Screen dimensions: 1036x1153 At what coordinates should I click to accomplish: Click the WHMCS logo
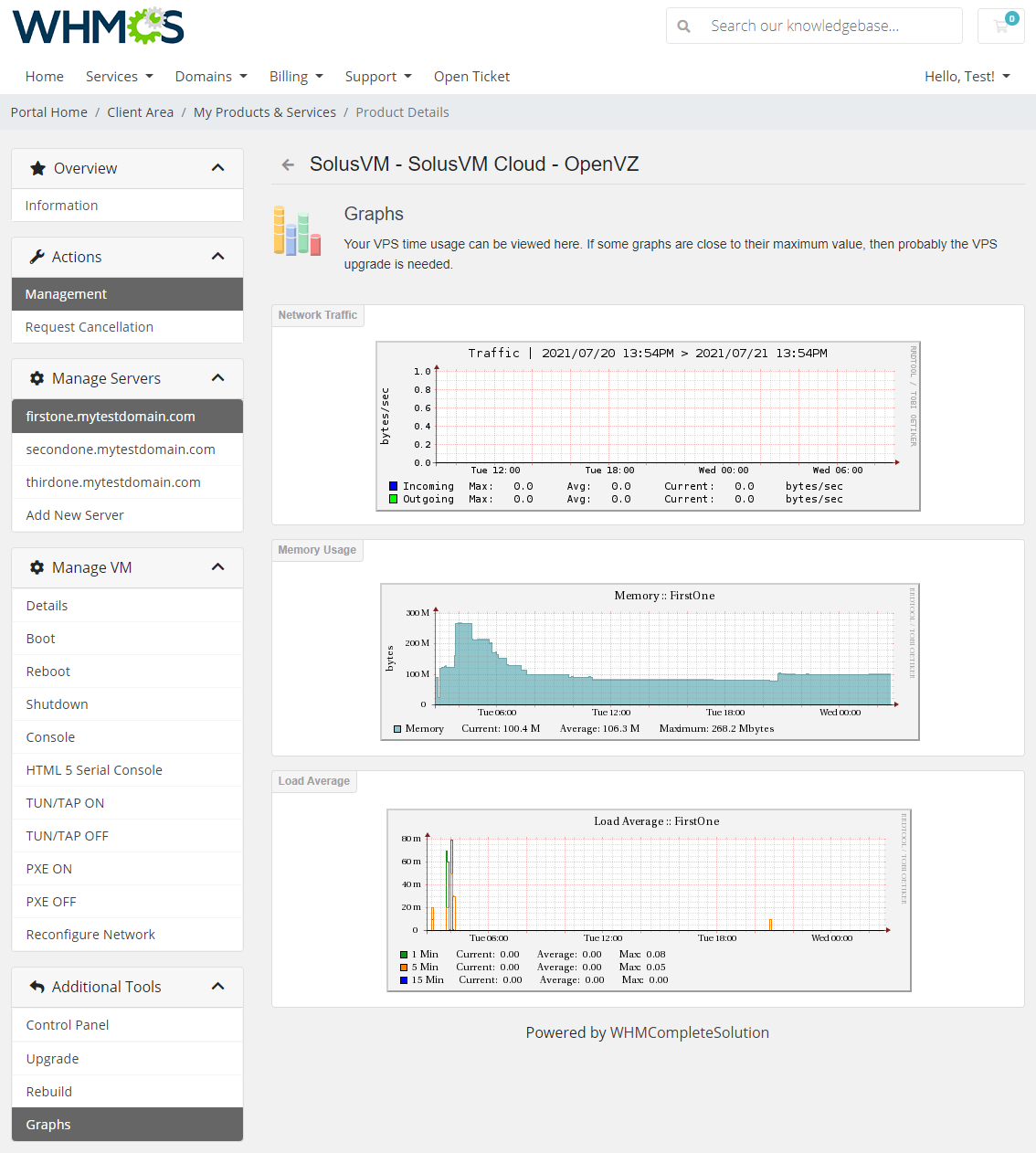pyautogui.click(x=98, y=26)
